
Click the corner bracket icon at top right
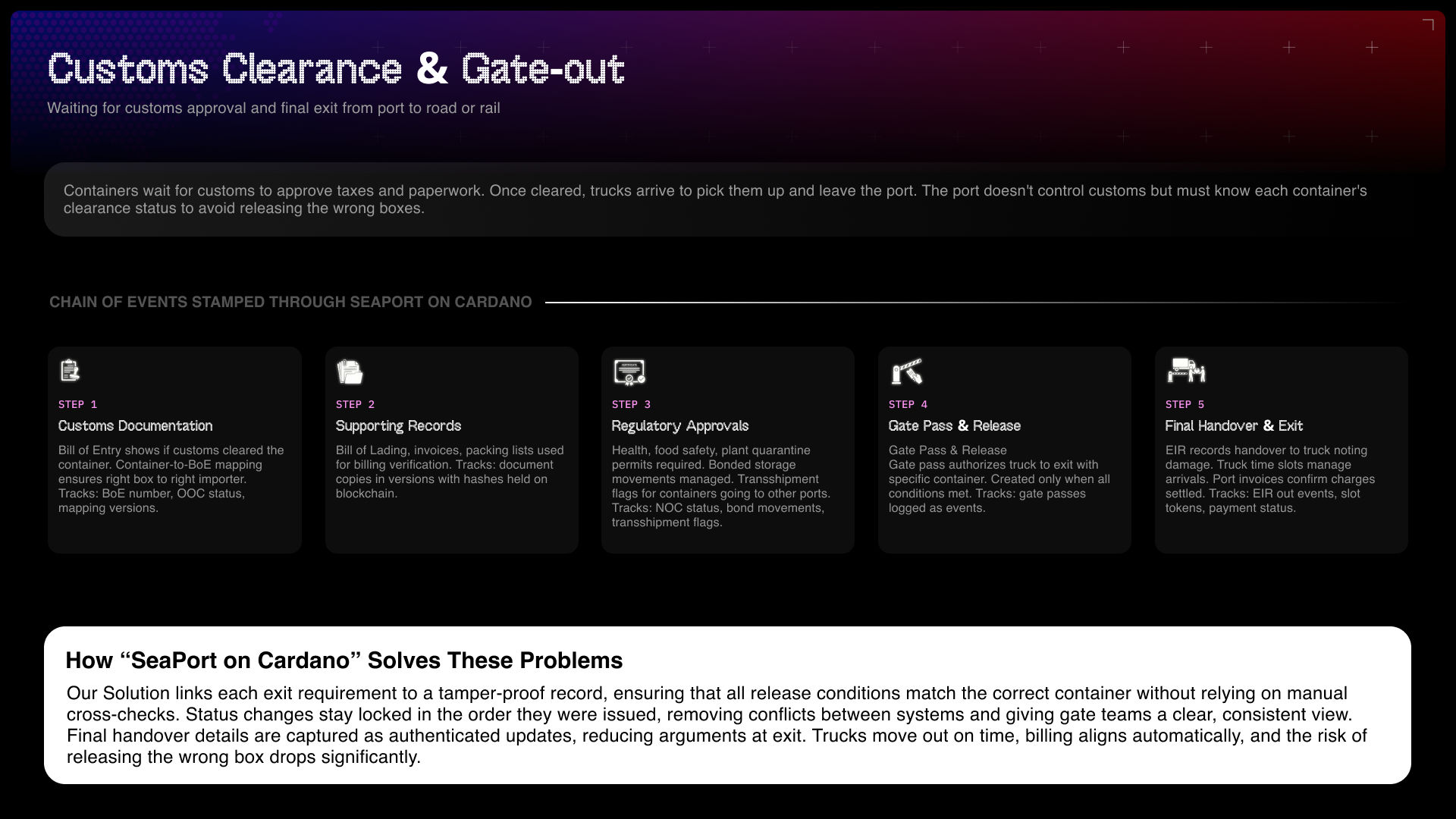pyautogui.click(x=1428, y=25)
